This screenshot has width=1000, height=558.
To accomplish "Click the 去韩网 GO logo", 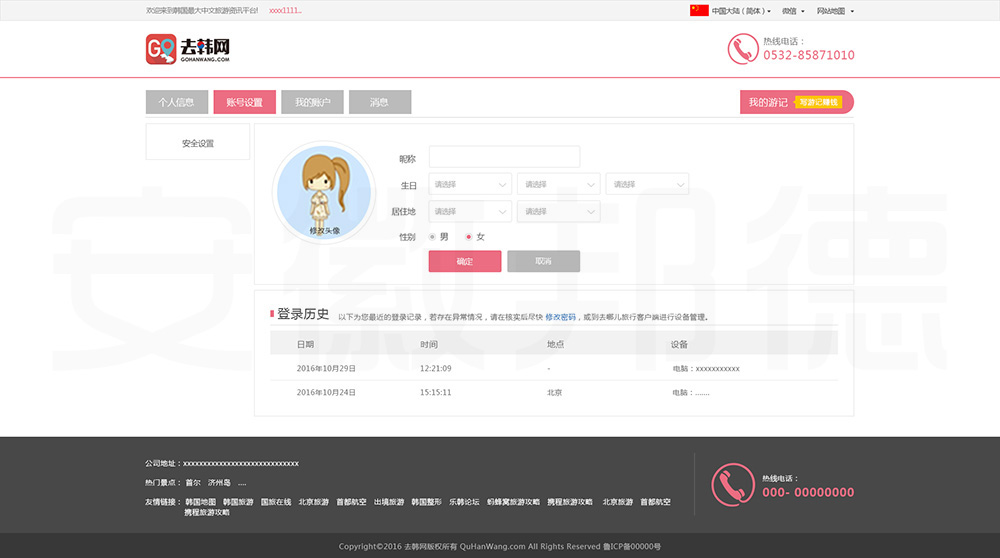I will click(x=188, y=49).
